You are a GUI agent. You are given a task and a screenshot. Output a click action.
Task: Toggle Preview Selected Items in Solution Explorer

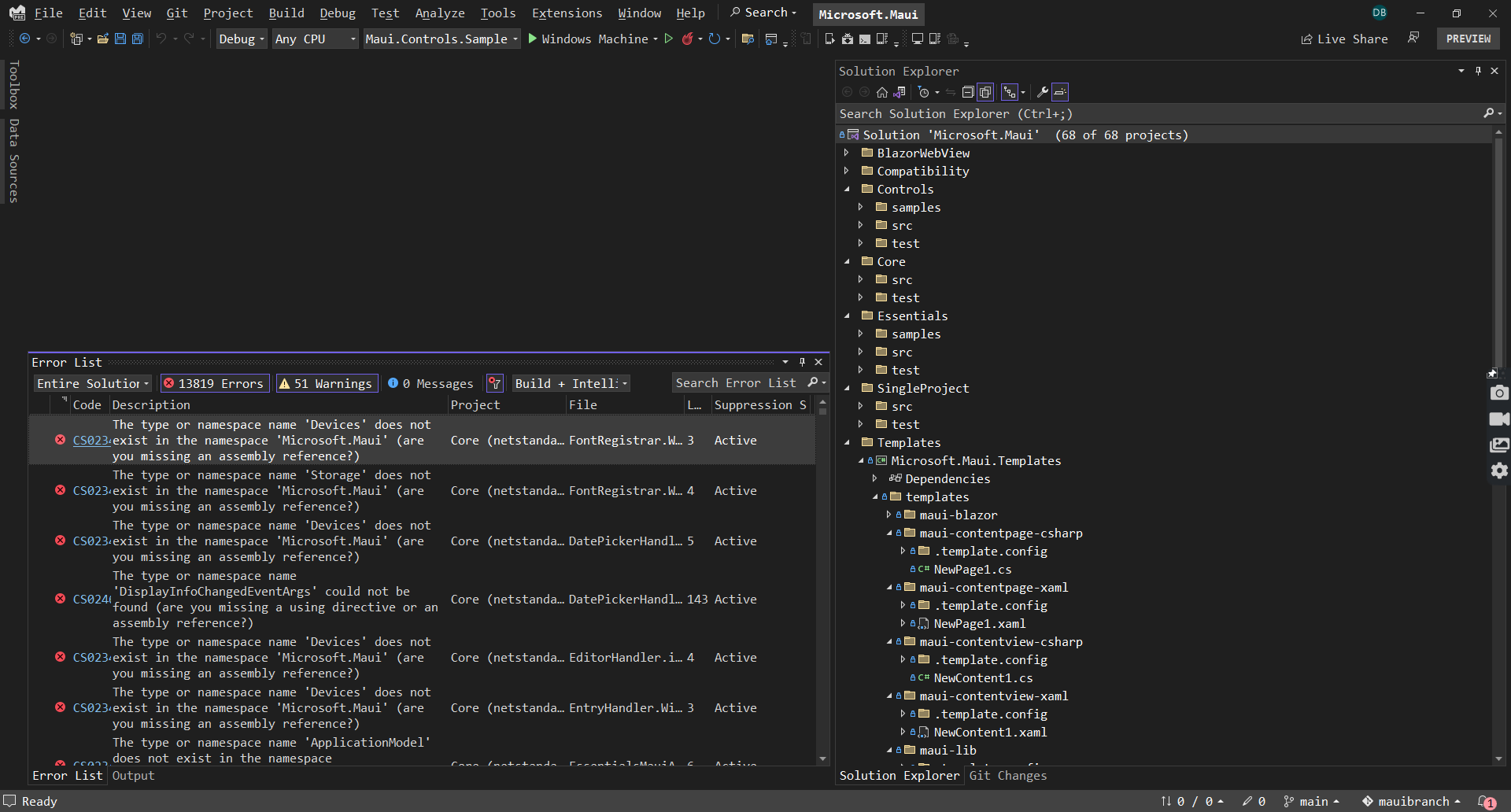(1060, 92)
